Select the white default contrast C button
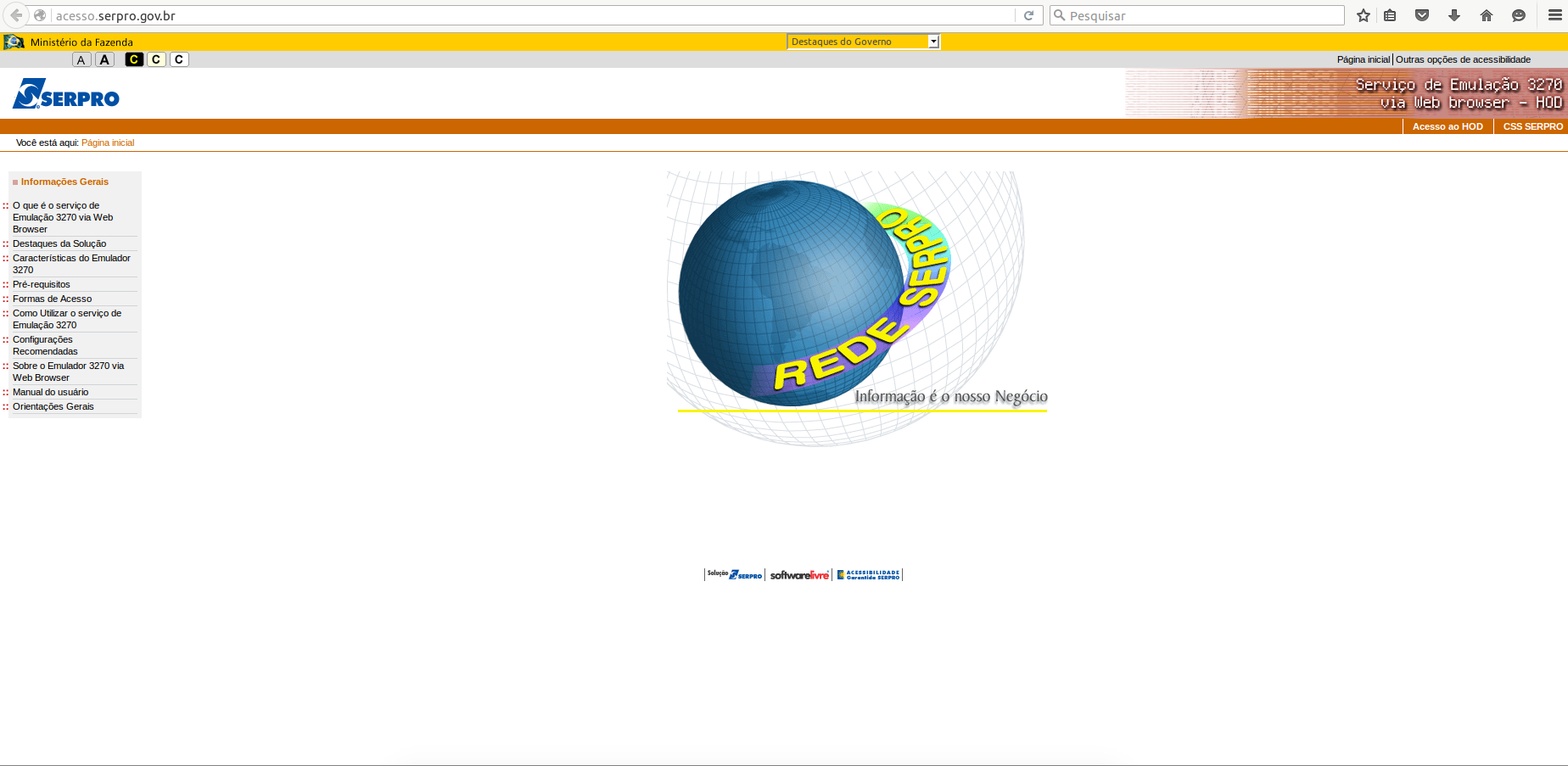Screen dimensions: 1568x766 tap(179, 59)
